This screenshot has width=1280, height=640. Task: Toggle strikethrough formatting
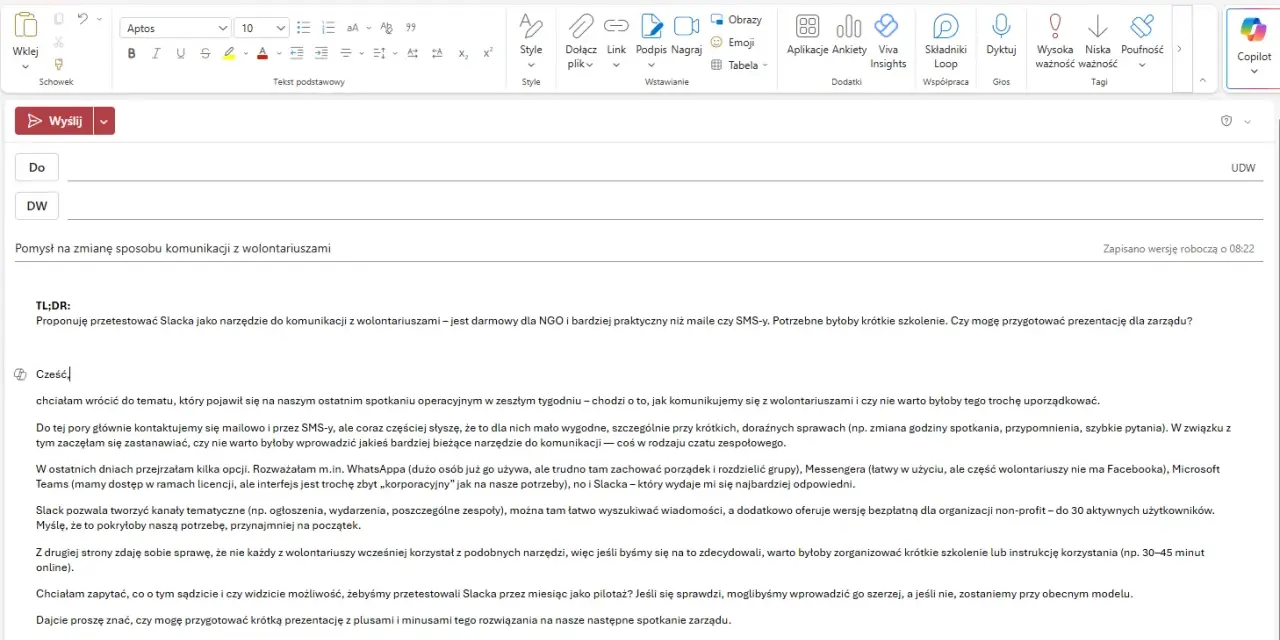tap(205, 53)
